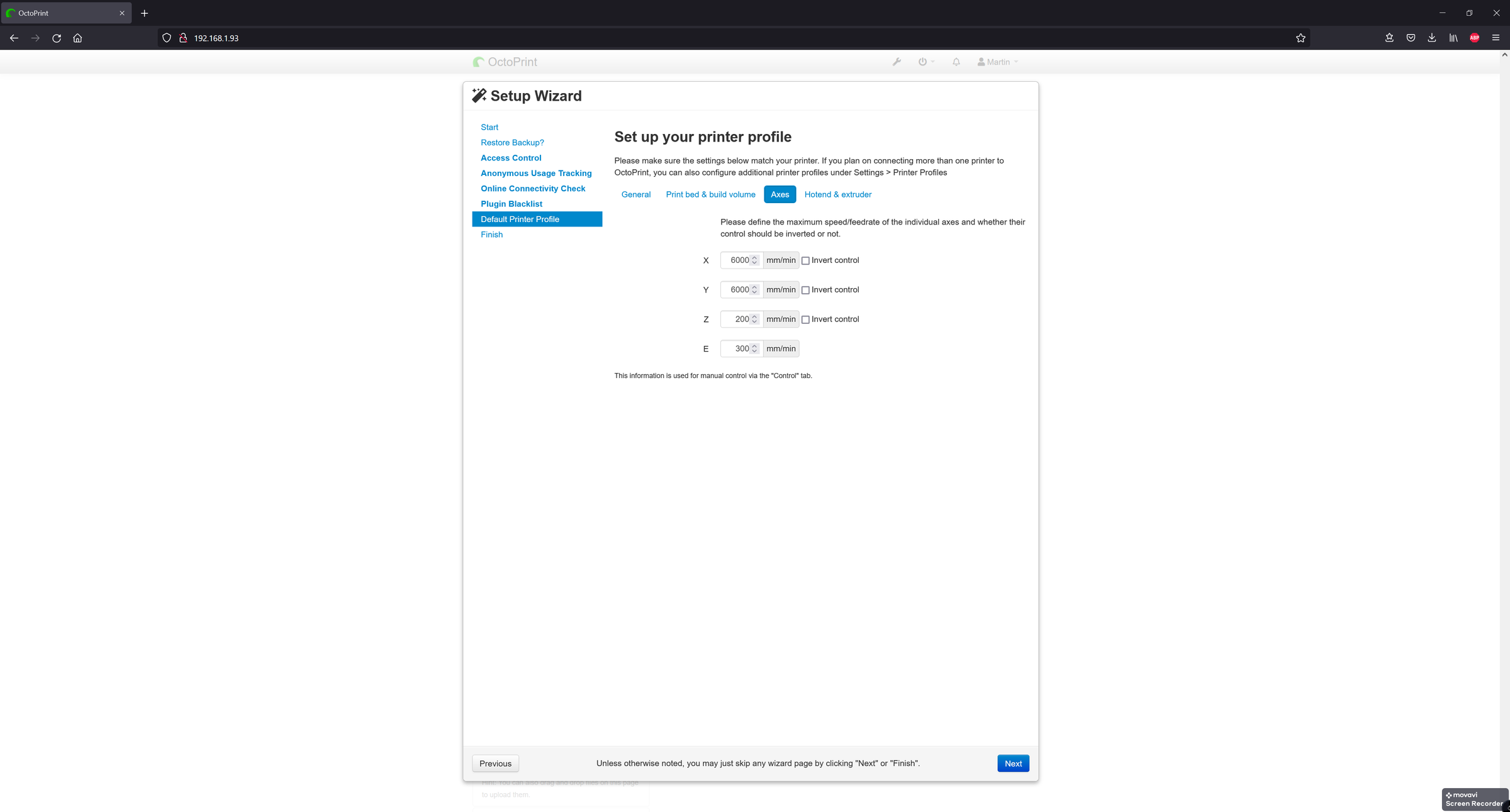Click the AdBlock Plus extension icon
This screenshot has width=1510, height=812.
point(1474,38)
